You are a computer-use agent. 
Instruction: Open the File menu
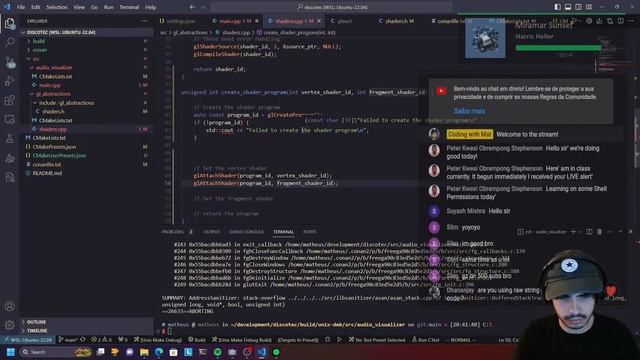21,7
